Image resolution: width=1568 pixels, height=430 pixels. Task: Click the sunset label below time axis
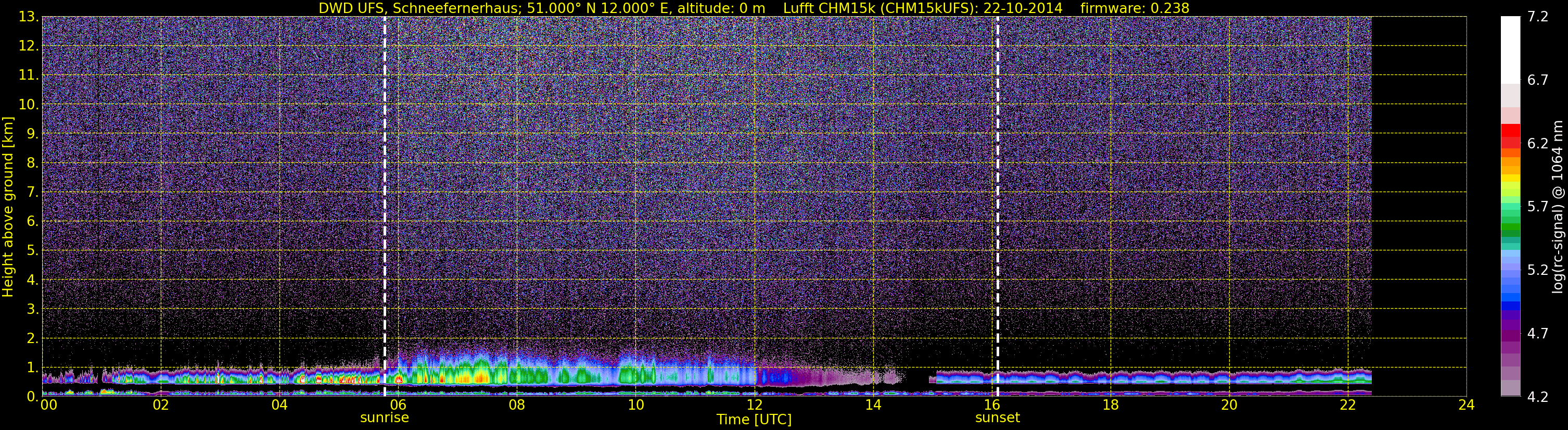(997, 418)
